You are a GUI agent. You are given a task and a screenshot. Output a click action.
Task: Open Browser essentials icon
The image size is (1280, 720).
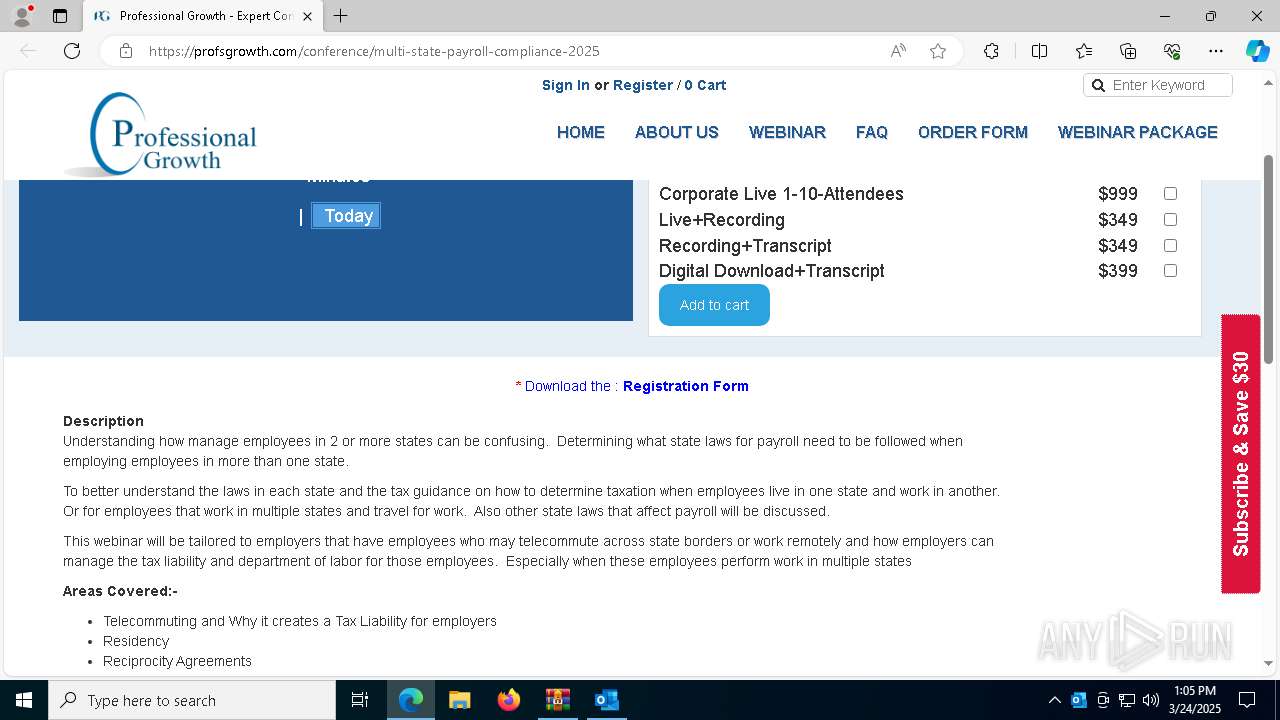1172,51
